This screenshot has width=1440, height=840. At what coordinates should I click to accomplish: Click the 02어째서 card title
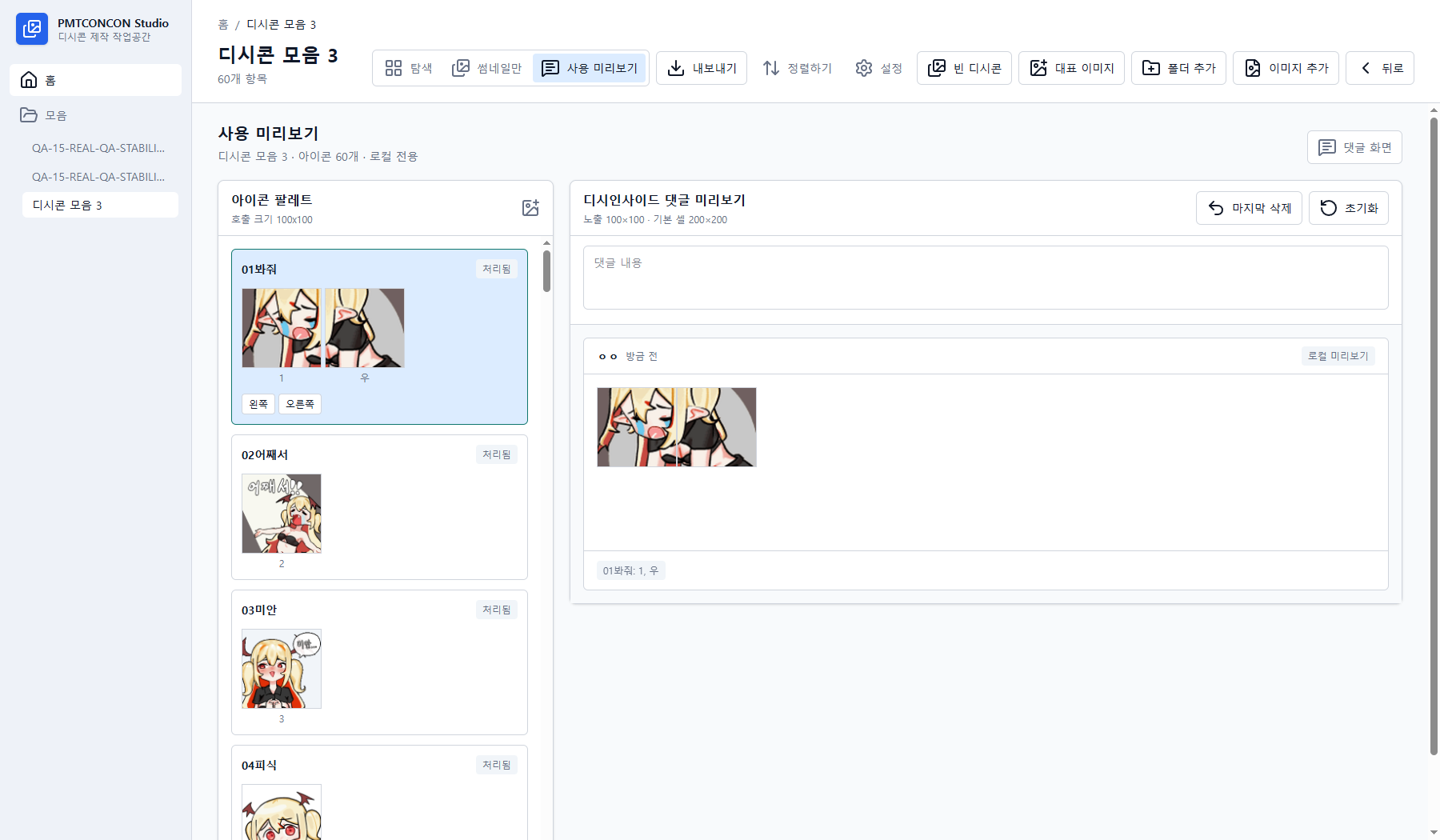[x=265, y=455]
